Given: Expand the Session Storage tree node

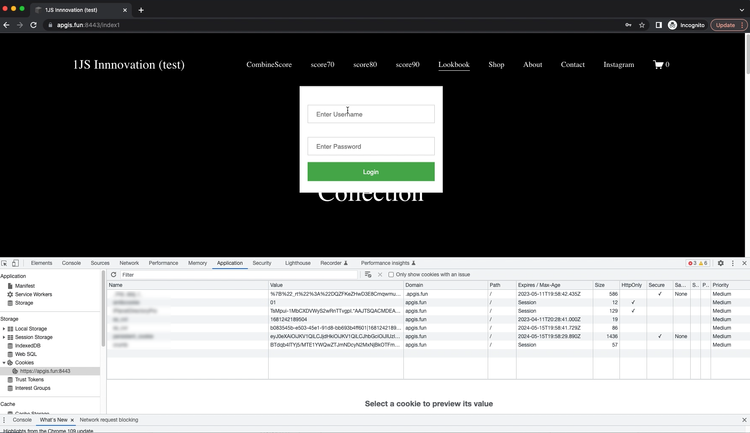Looking at the screenshot, I should [4, 337].
